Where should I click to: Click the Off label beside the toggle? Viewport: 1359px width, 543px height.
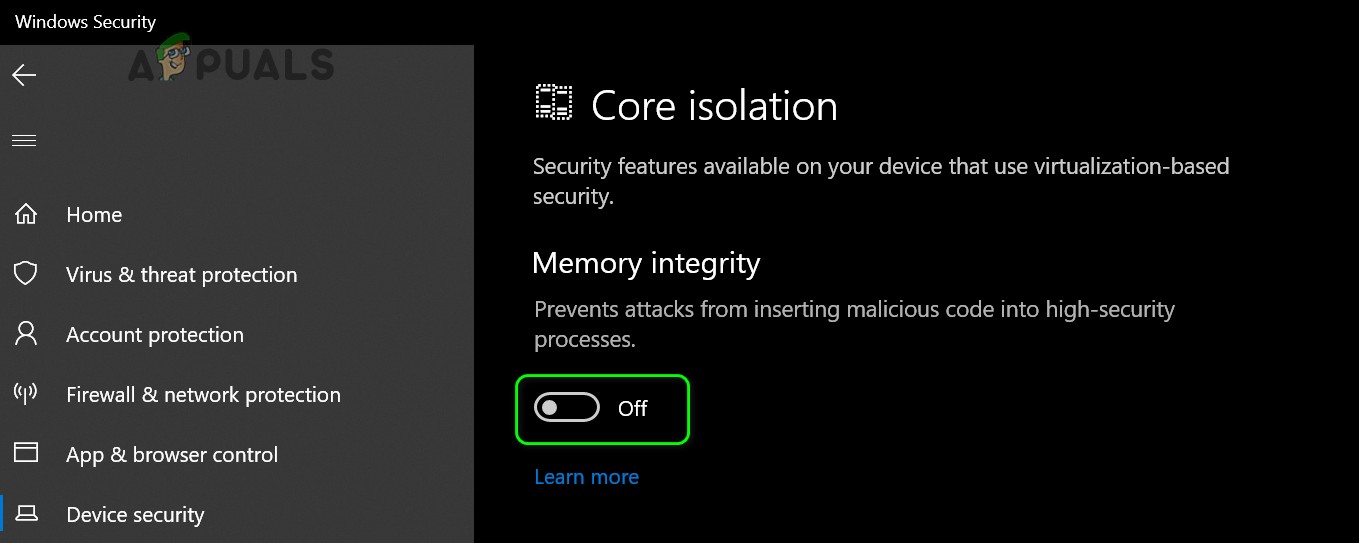click(633, 408)
